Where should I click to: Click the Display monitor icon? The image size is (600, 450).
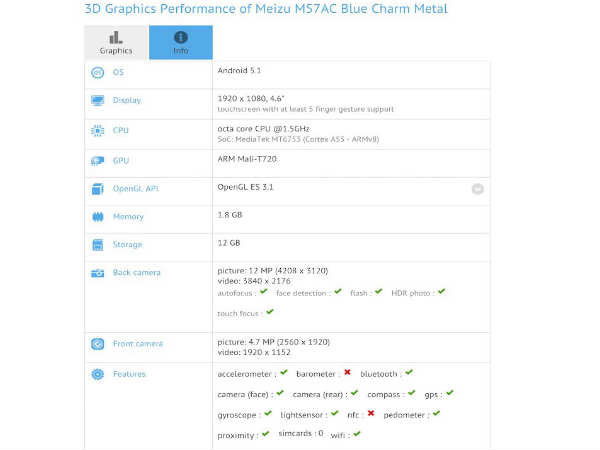[98, 100]
